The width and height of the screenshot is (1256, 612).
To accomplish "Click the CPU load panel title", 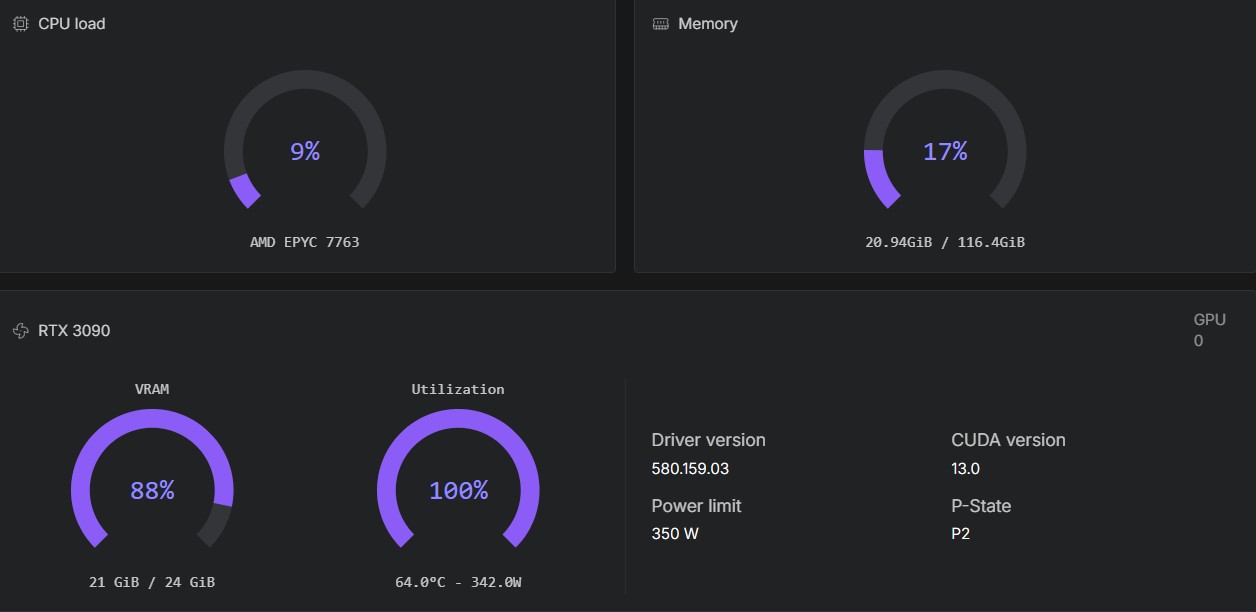I will (x=71, y=23).
